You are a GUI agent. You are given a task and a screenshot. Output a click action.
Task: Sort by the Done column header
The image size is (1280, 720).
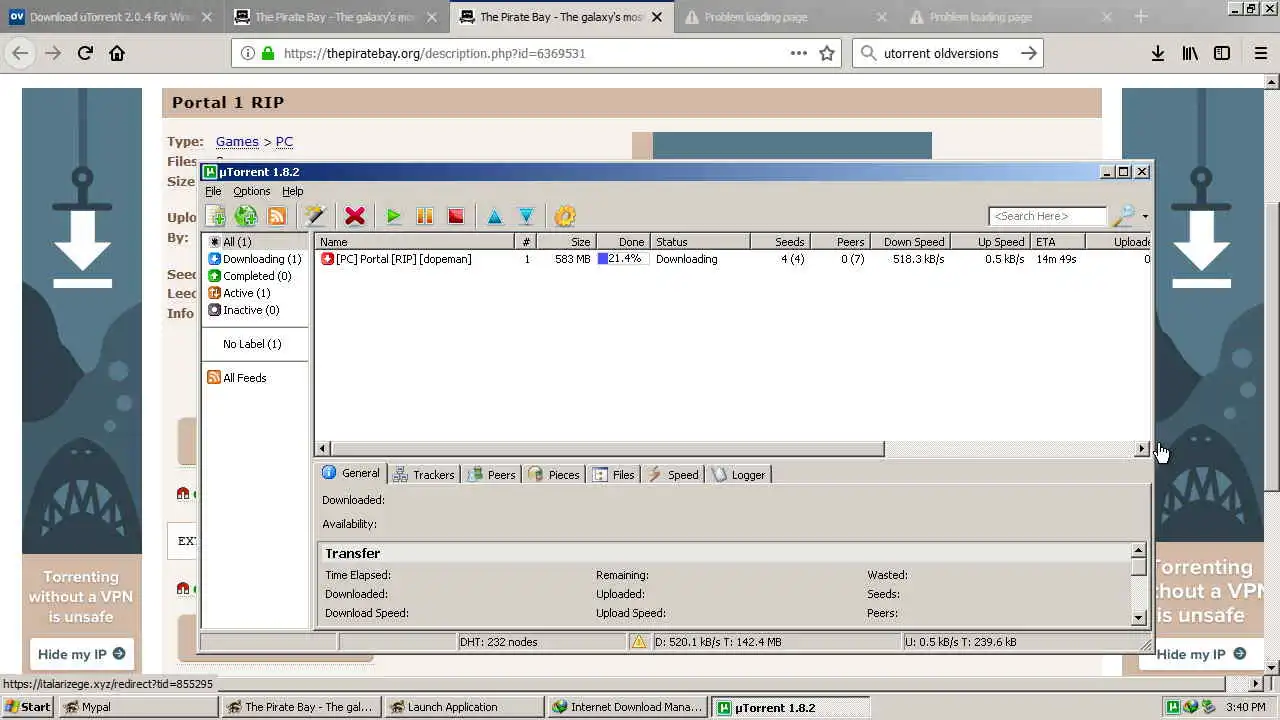[x=622, y=242]
